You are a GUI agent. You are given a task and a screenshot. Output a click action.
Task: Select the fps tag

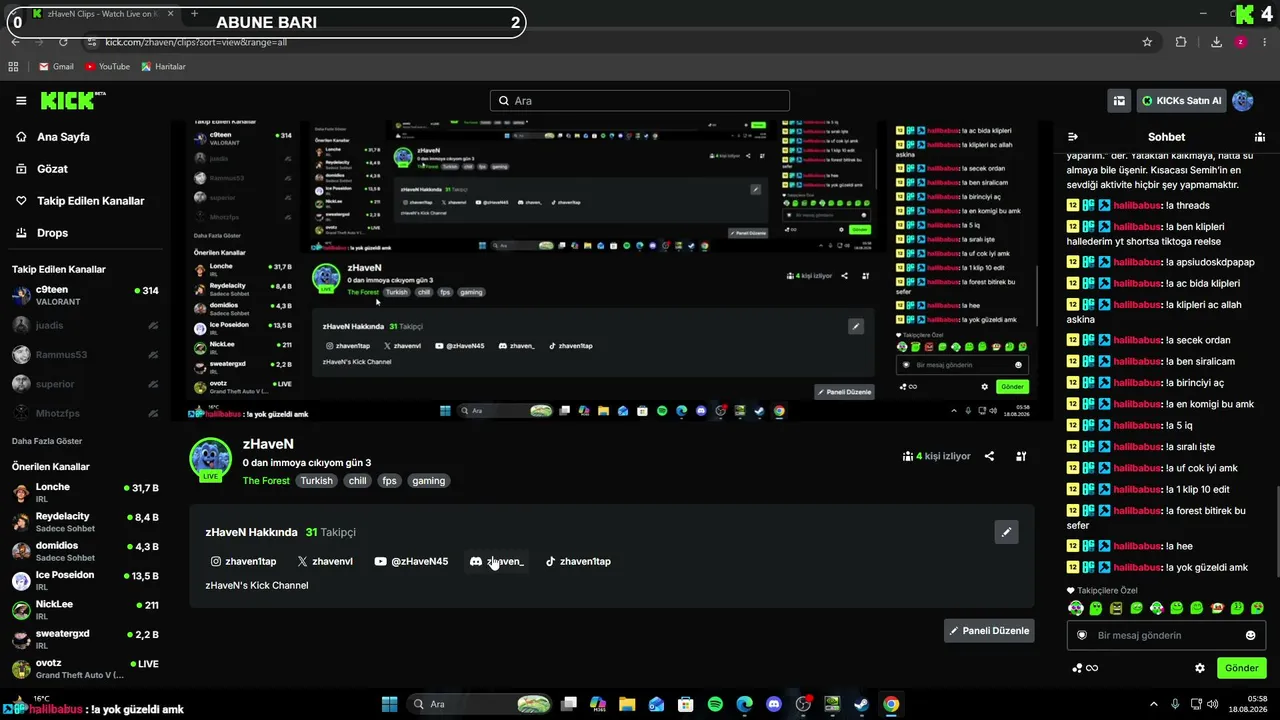click(389, 481)
